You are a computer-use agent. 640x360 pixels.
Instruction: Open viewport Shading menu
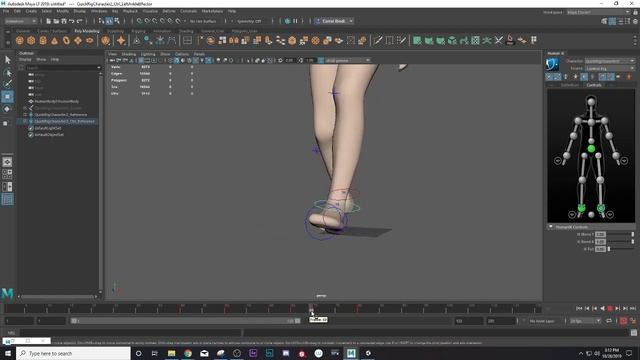[128, 54]
